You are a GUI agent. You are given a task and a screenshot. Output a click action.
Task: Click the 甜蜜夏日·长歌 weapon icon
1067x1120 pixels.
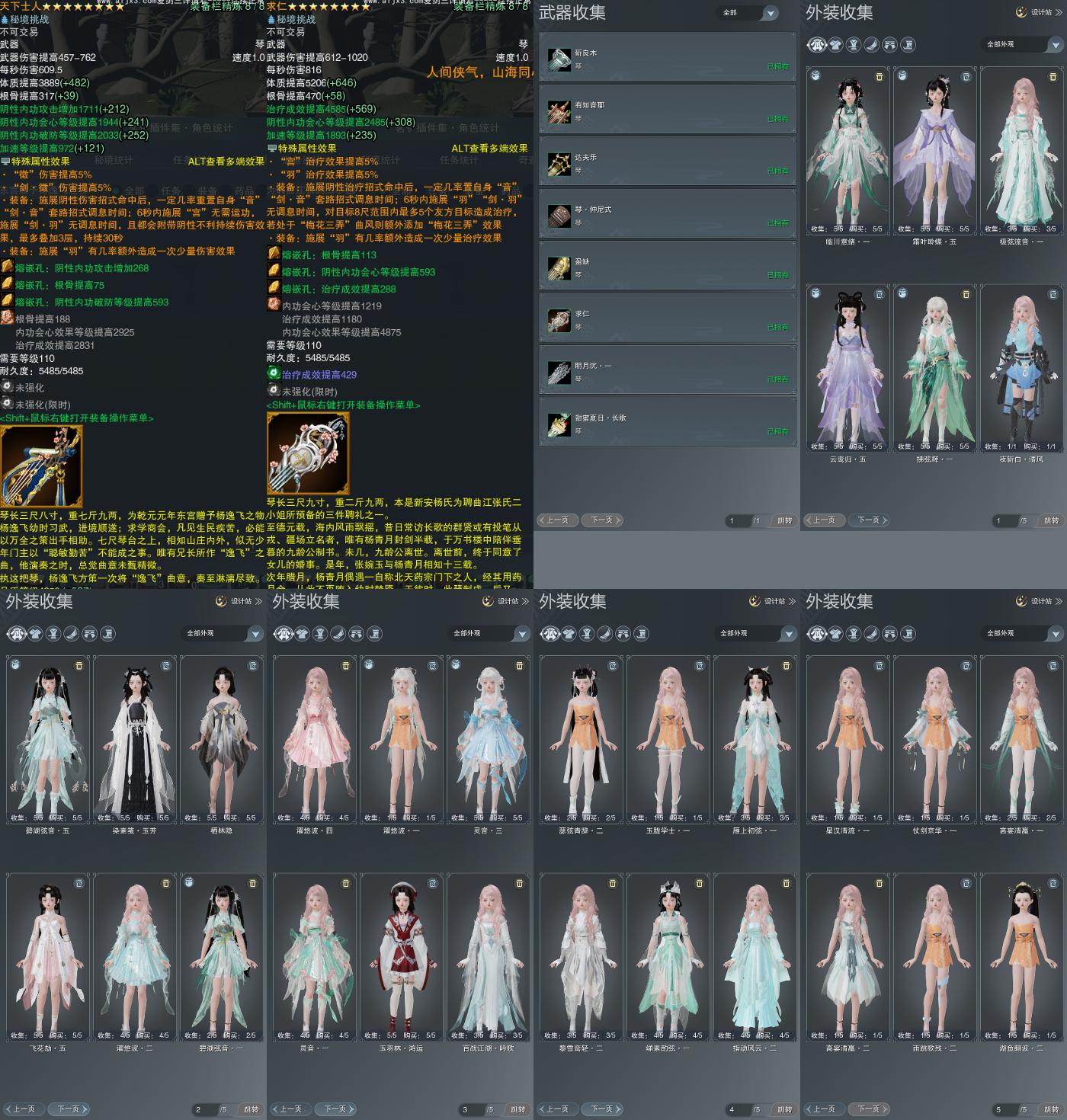tap(559, 424)
